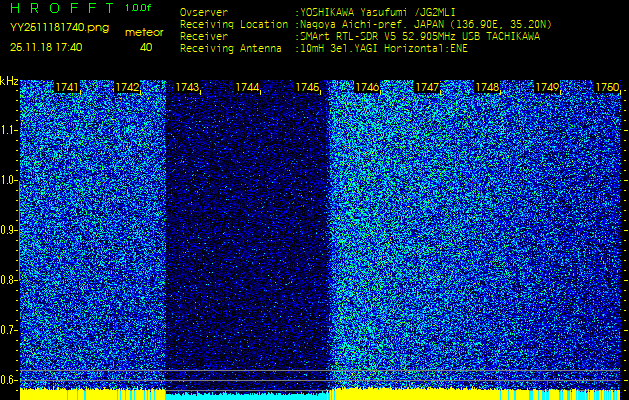Click the 1747 time marker
The width and height of the screenshot is (629, 400).
pos(428,87)
